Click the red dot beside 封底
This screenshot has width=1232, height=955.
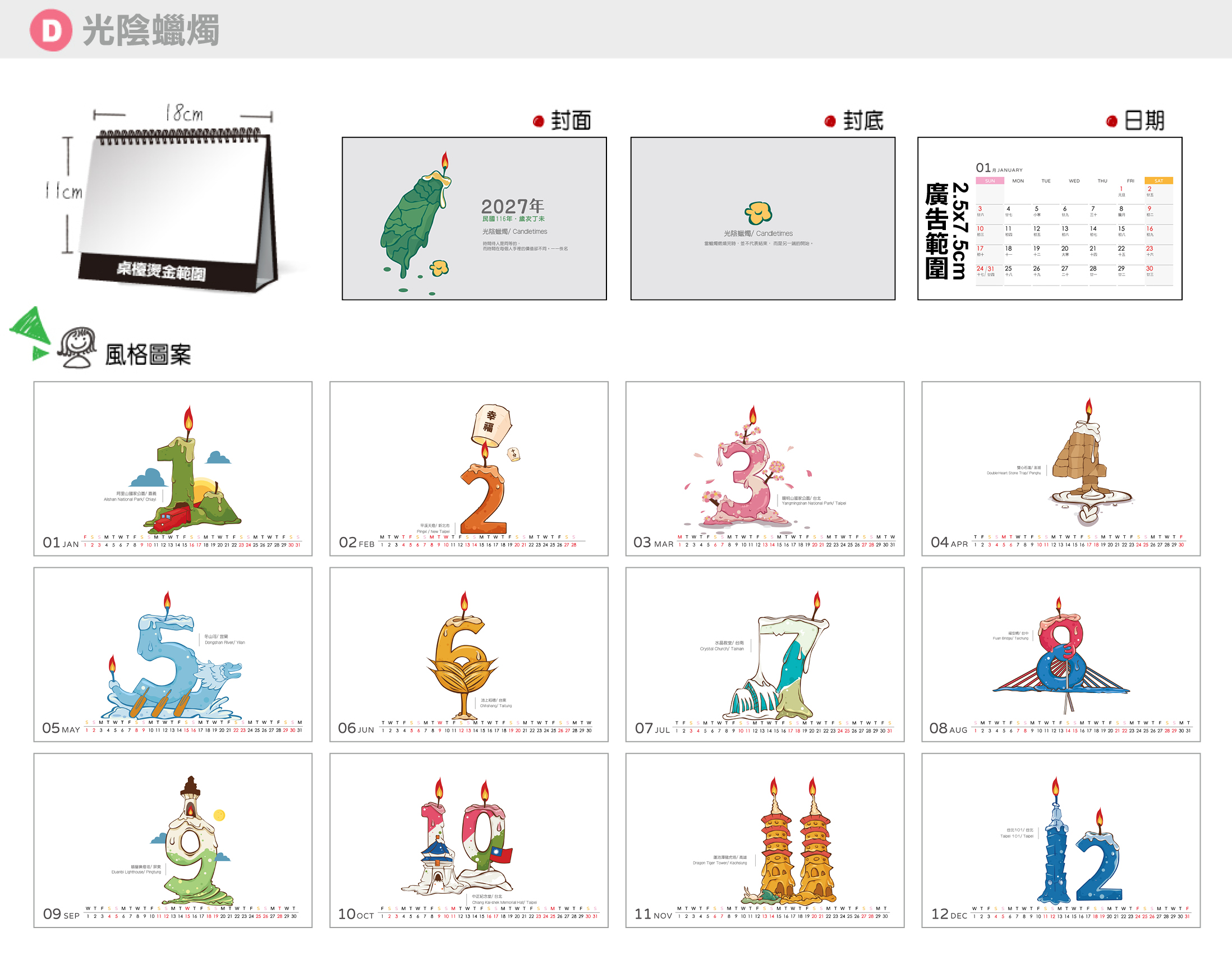click(830, 121)
